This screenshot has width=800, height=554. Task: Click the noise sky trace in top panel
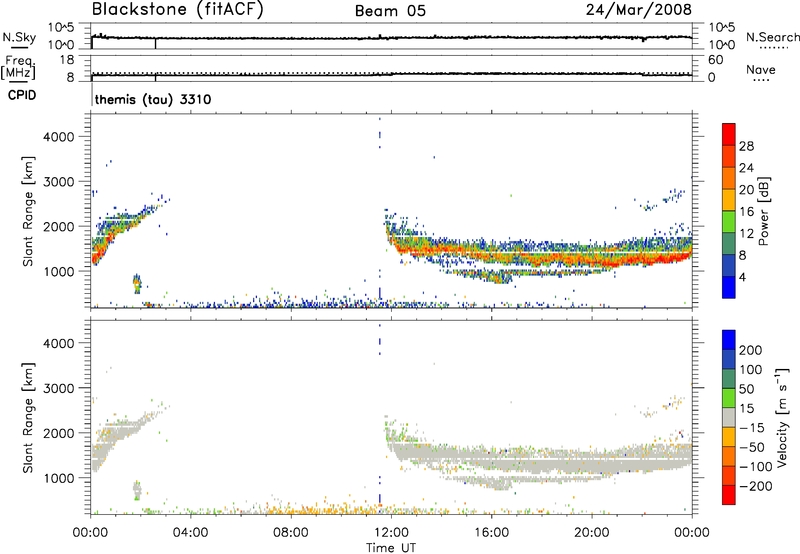tap(391, 38)
